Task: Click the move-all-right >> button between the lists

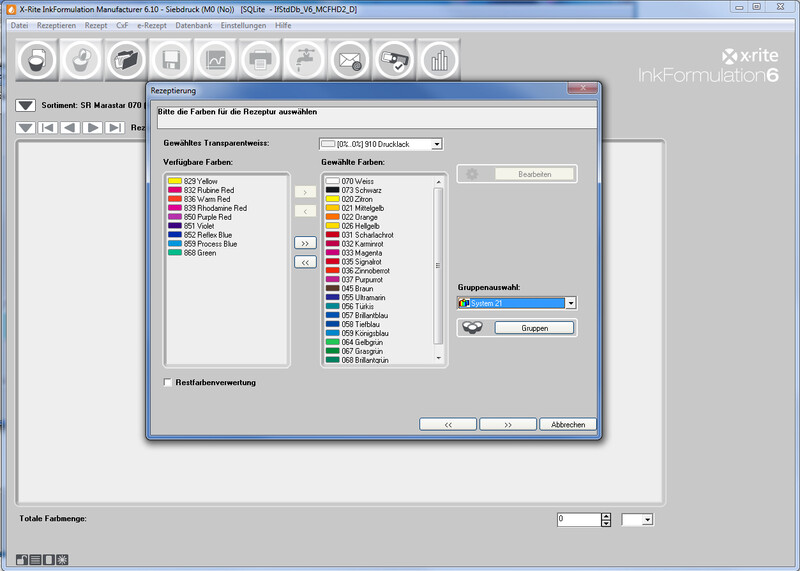Action: click(305, 242)
